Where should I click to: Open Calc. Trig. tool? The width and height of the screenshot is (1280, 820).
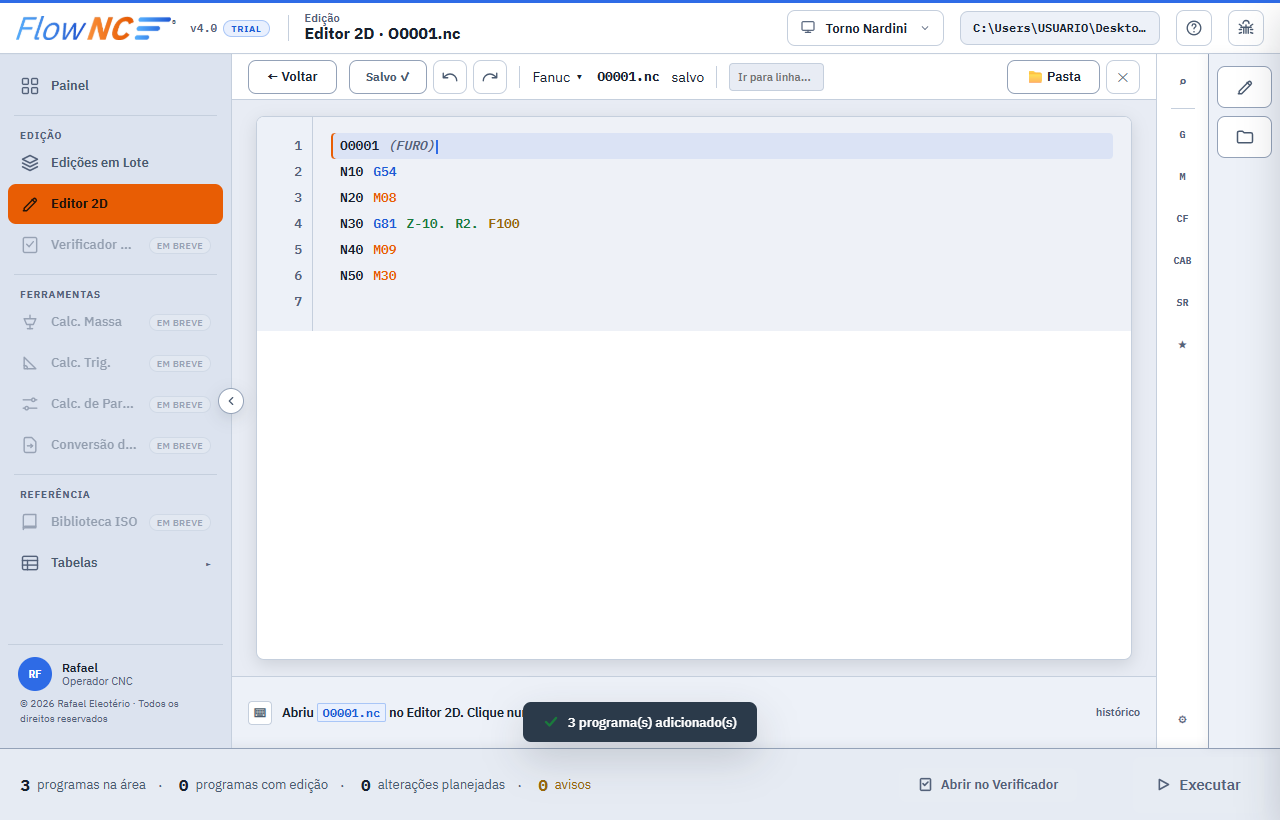tap(115, 363)
